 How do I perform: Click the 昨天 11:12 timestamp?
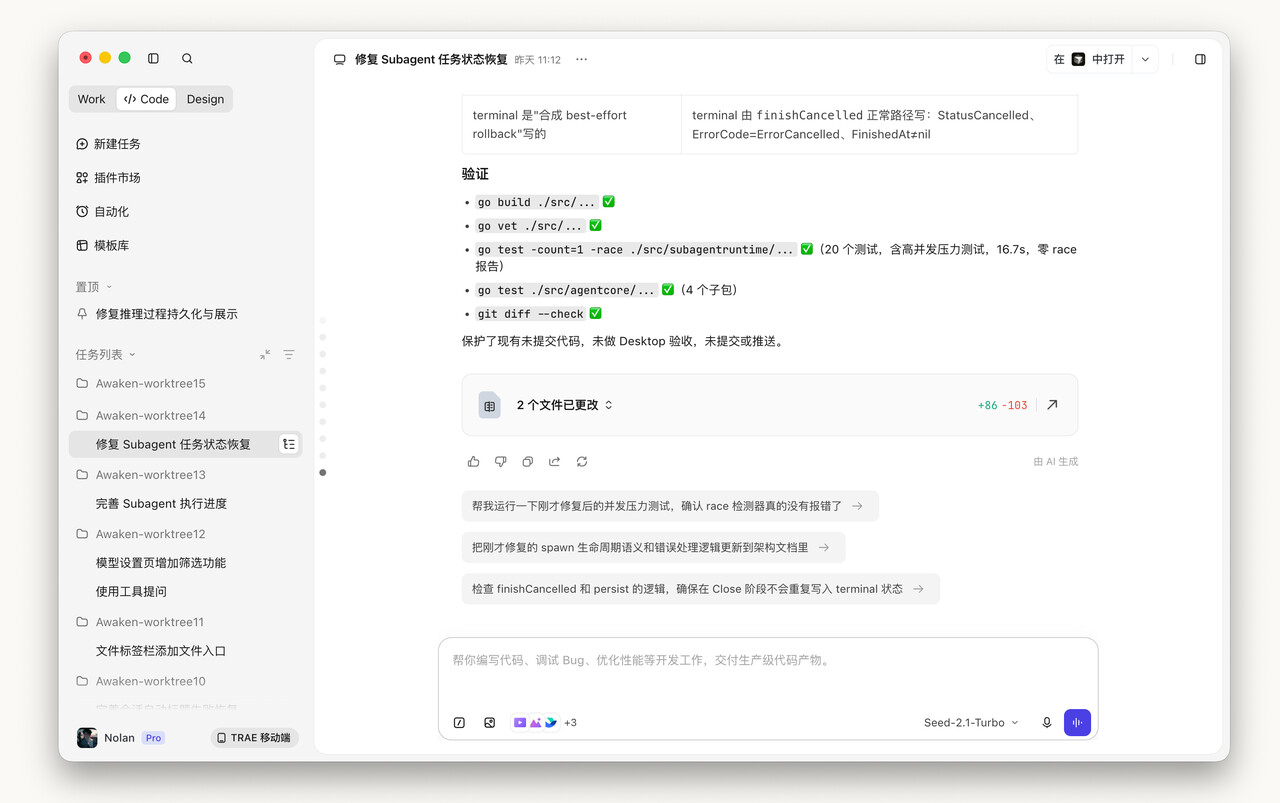pos(537,60)
